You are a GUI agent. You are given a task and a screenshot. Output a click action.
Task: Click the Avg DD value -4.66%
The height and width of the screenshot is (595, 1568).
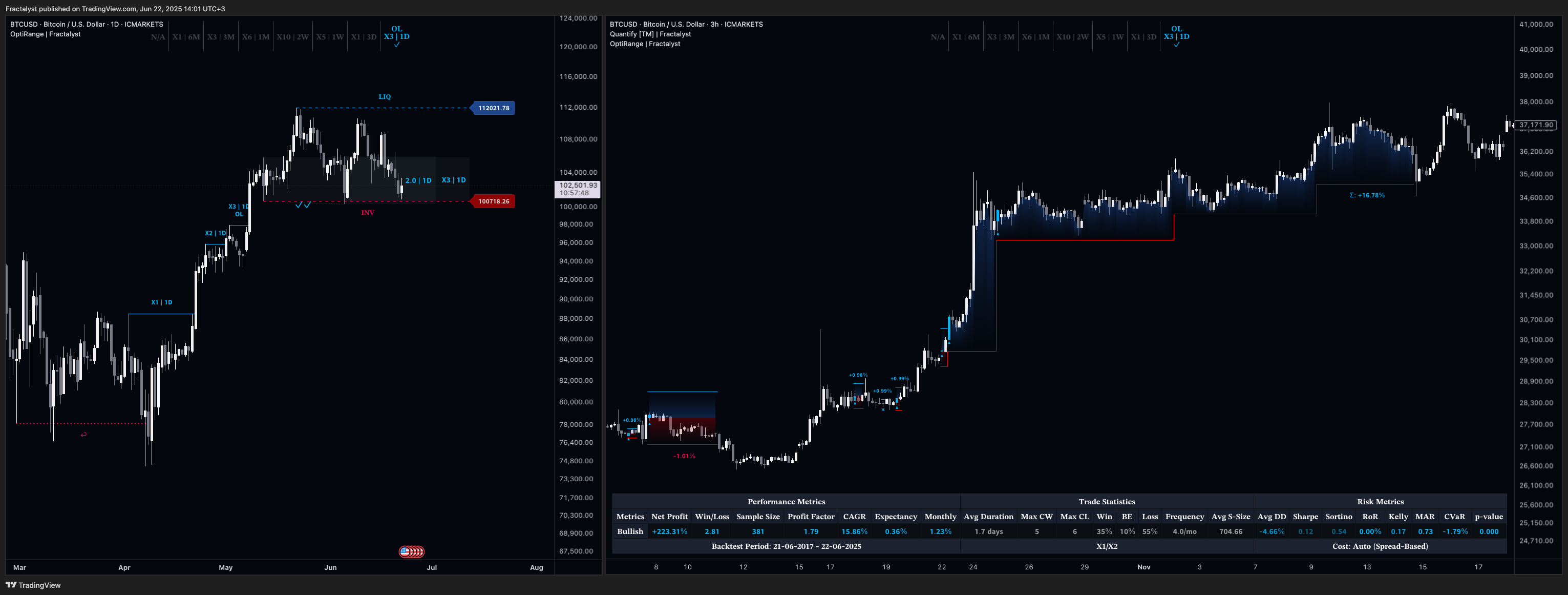point(1272,531)
